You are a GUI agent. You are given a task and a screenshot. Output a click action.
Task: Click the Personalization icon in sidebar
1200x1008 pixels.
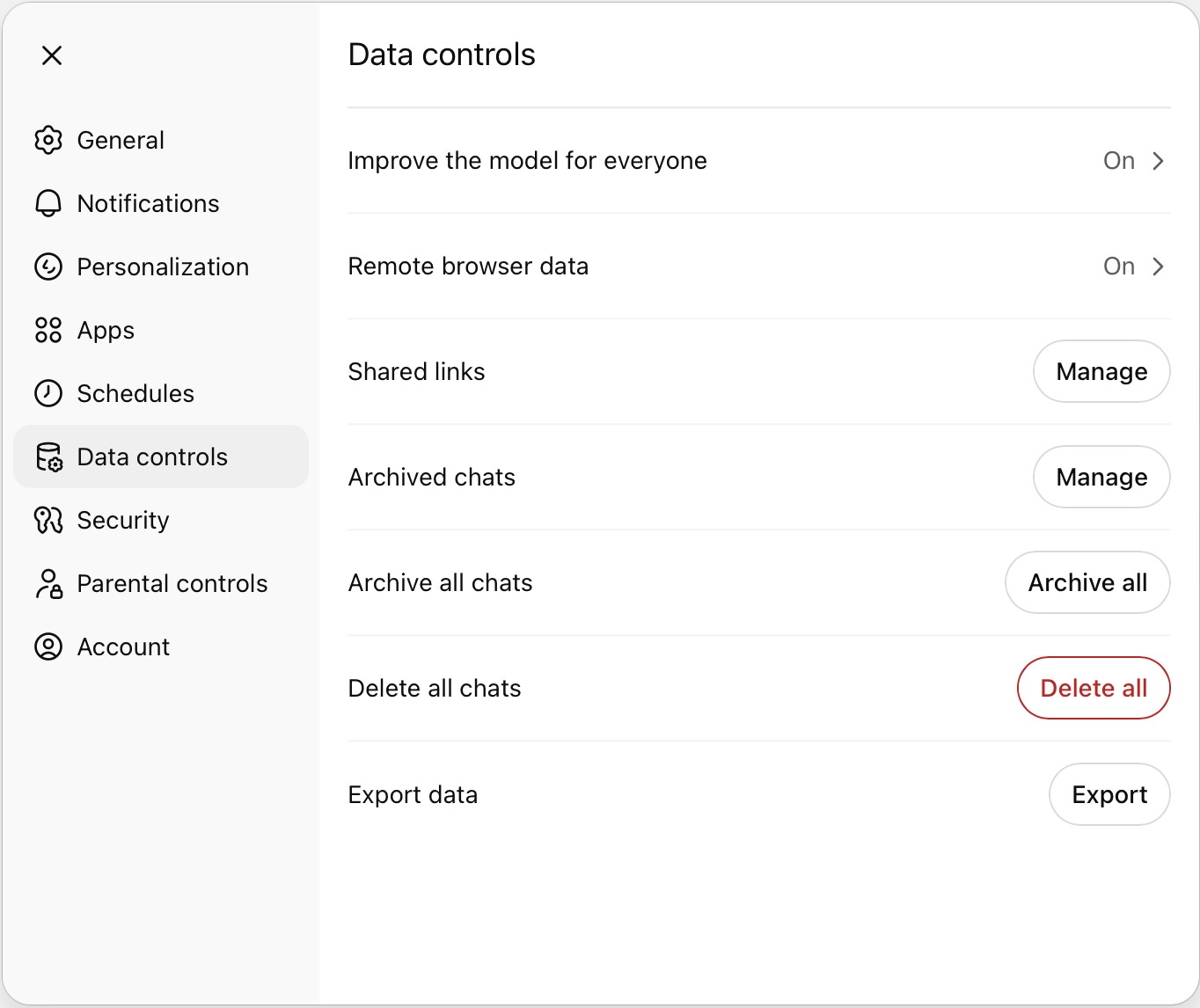pos(48,267)
